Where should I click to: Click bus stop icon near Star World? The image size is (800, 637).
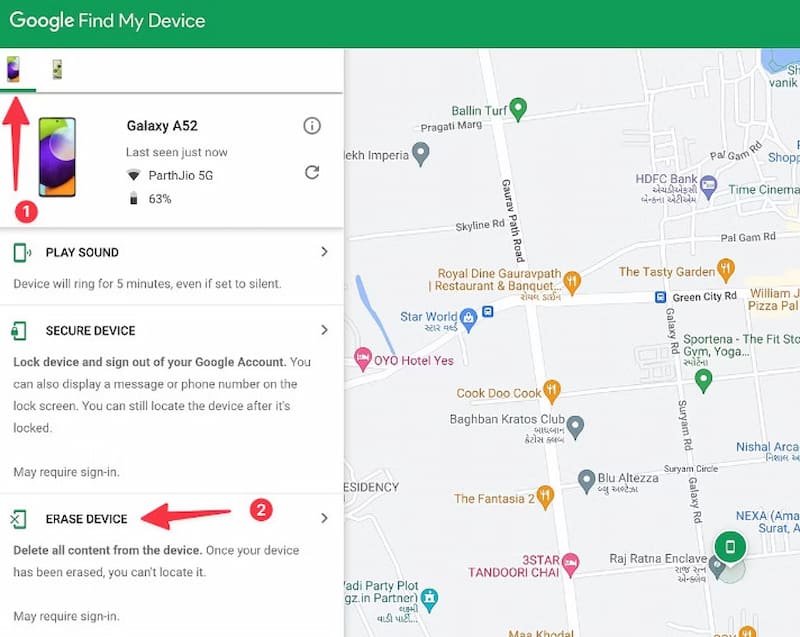click(x=488, y=311)
